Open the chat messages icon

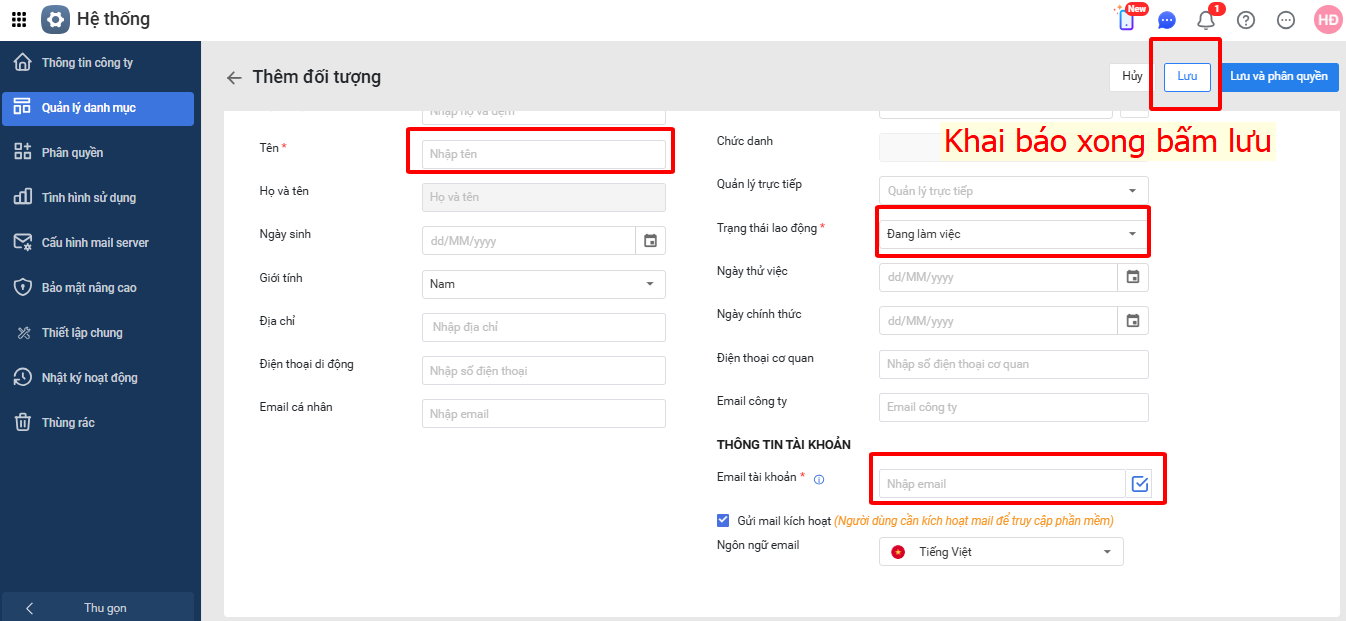point(1167,20)
